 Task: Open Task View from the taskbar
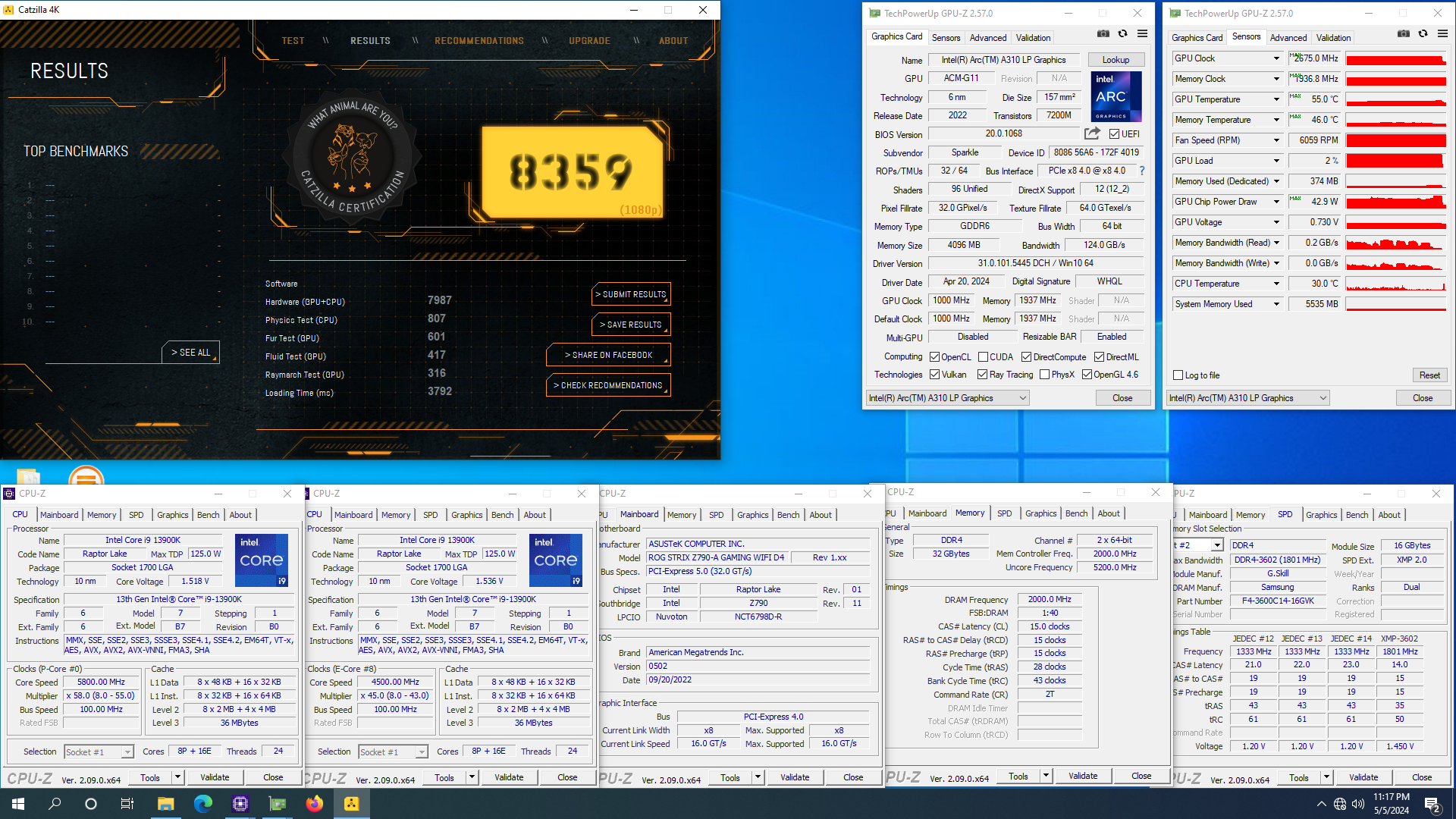click(127, 804)
